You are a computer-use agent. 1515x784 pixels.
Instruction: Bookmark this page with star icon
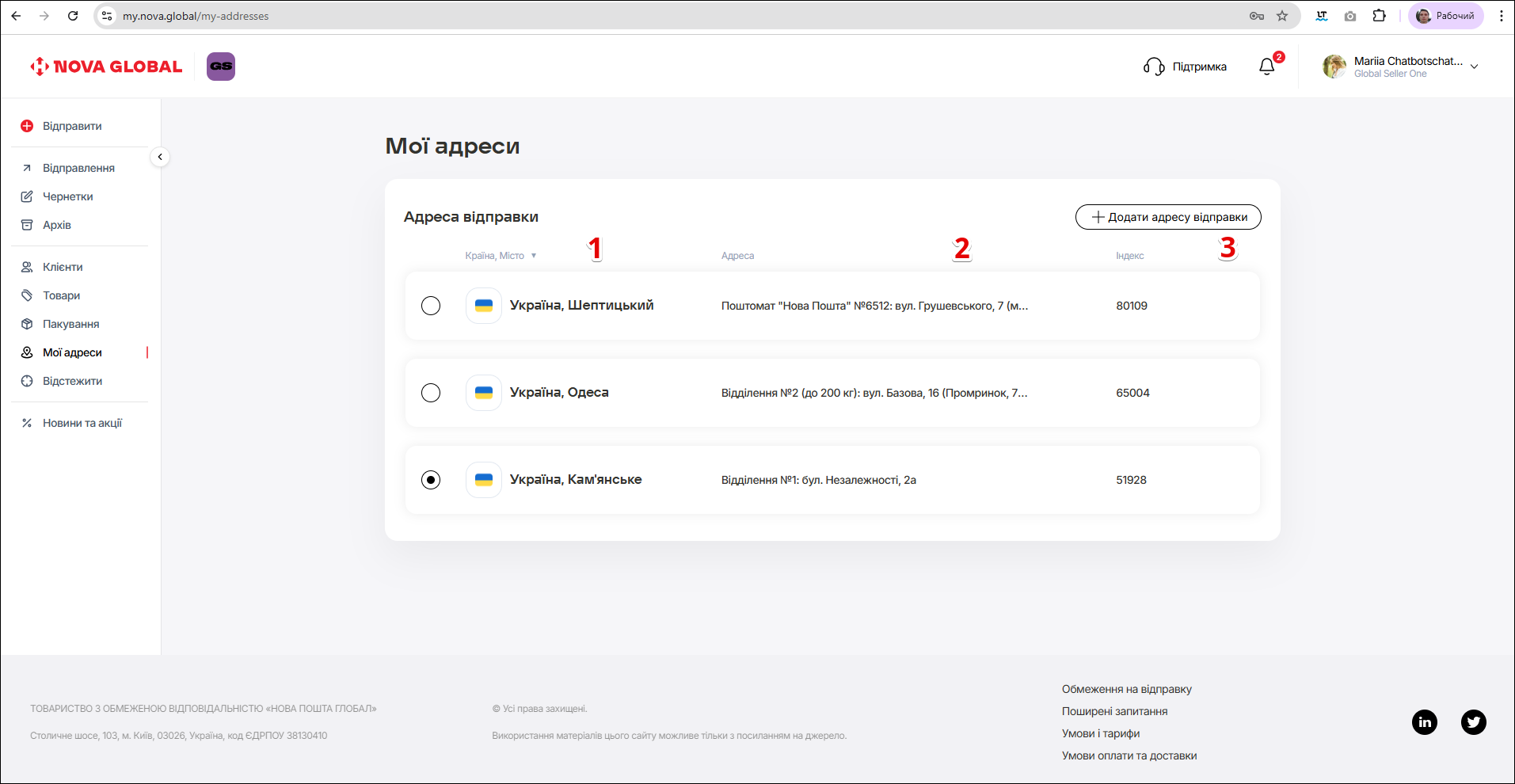point(1282,16)
